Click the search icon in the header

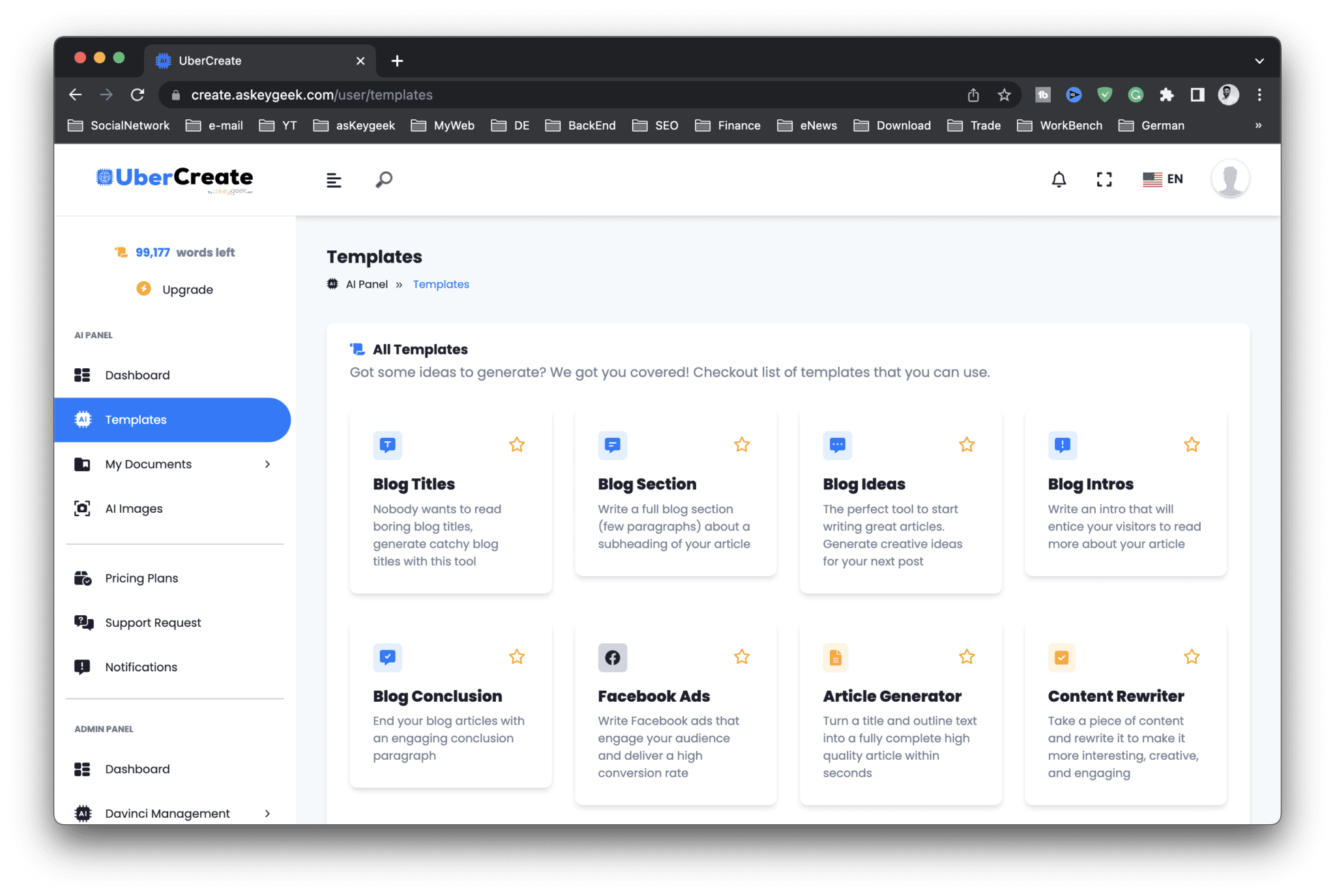(x=383, y=180)
